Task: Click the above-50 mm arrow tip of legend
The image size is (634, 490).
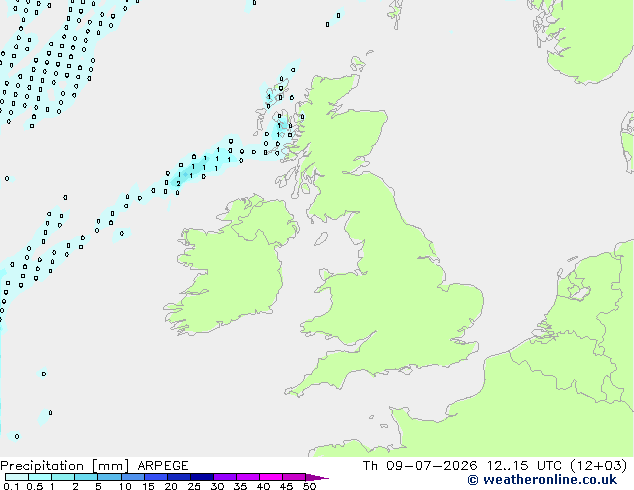Action: click(x=317, y=477)
